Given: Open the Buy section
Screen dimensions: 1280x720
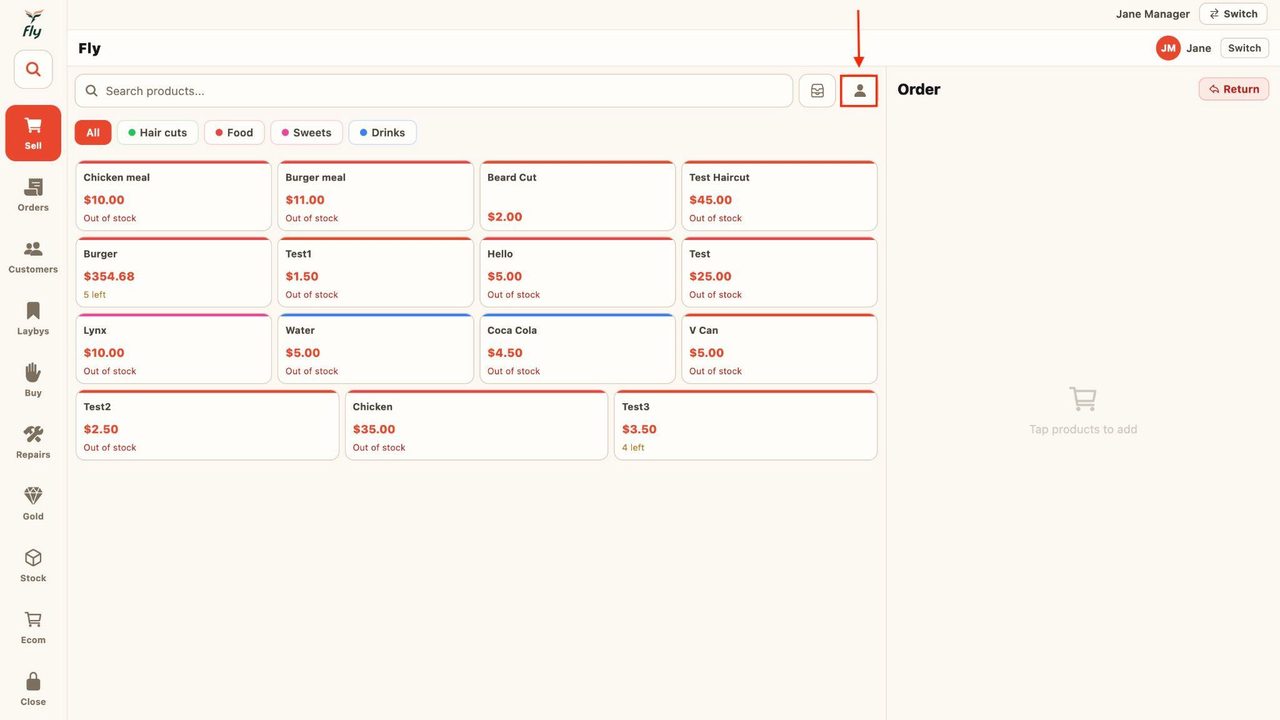Looking at the screenshot, I should tap(33, 380).
